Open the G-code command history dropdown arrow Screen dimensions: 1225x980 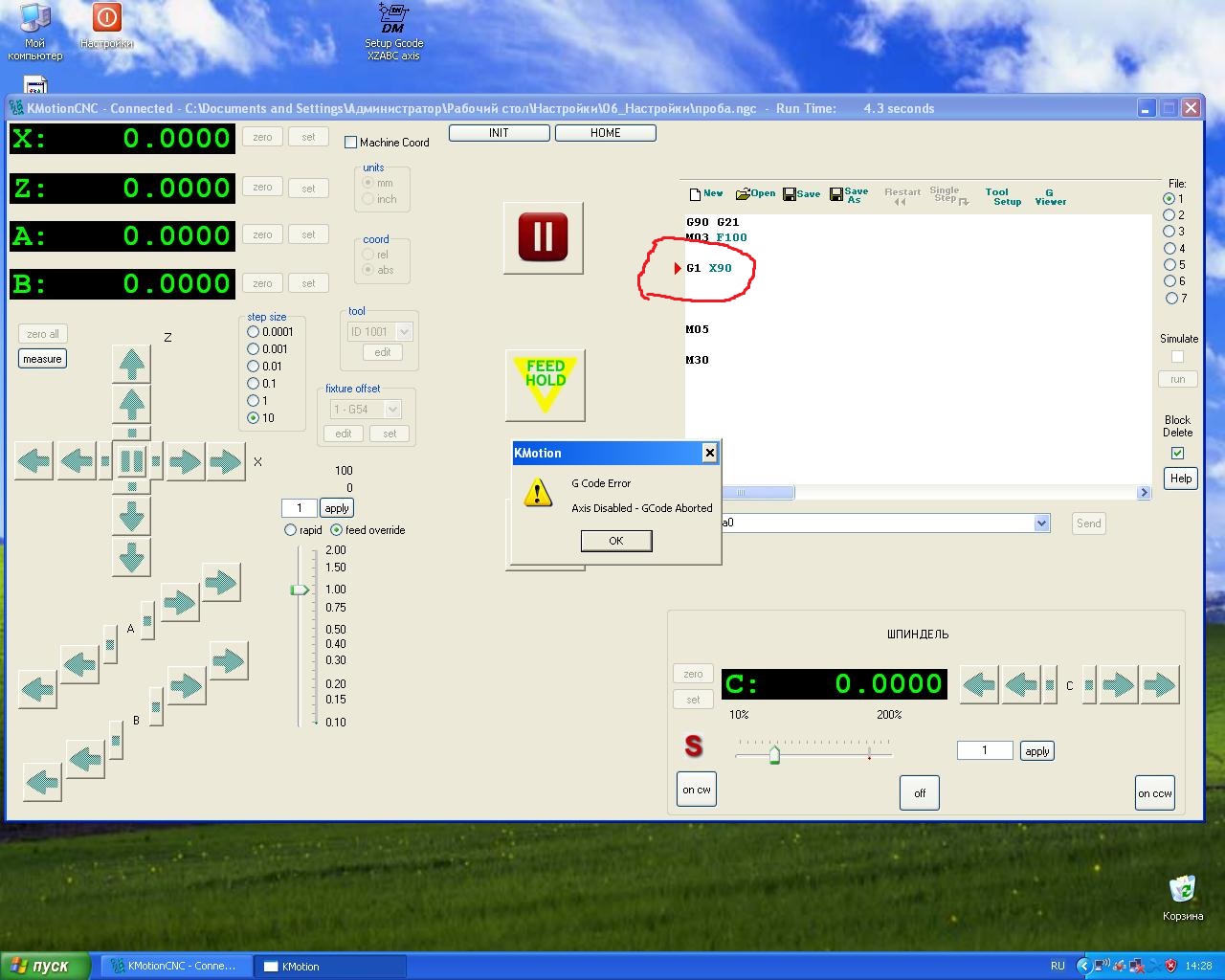(1042, 523)
